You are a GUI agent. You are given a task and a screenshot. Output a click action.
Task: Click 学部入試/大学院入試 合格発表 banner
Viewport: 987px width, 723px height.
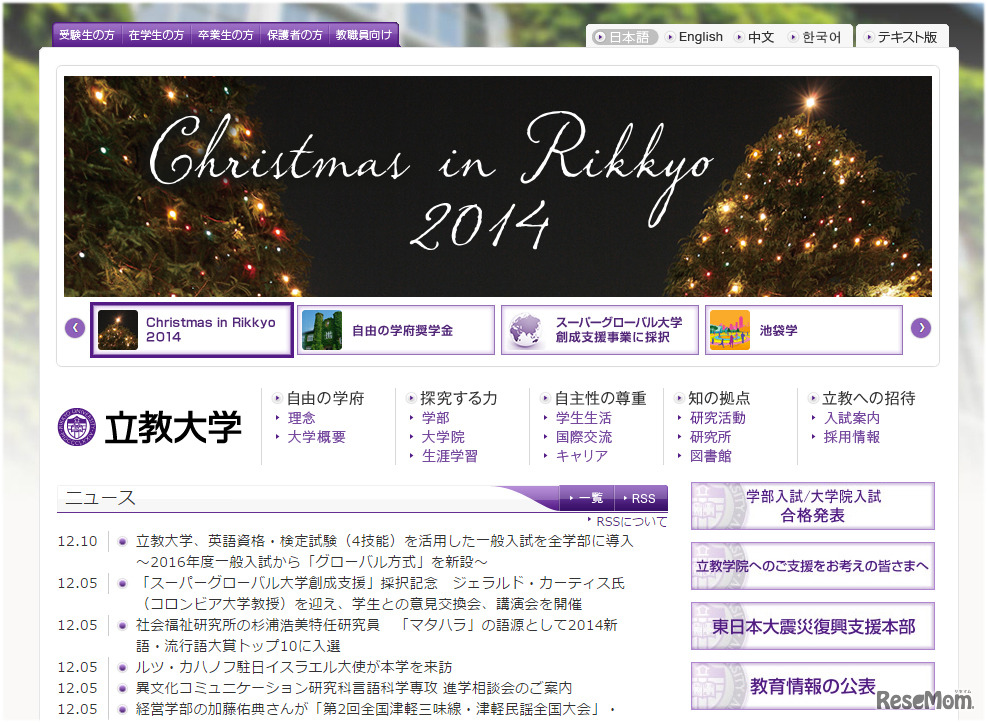(813, 506)
